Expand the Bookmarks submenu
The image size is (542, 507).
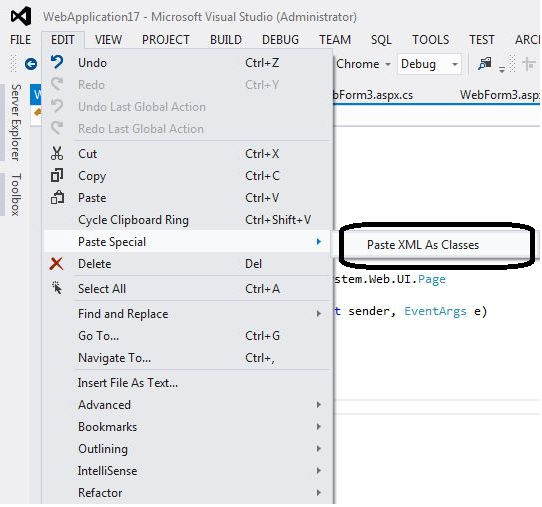click(187, 427)
